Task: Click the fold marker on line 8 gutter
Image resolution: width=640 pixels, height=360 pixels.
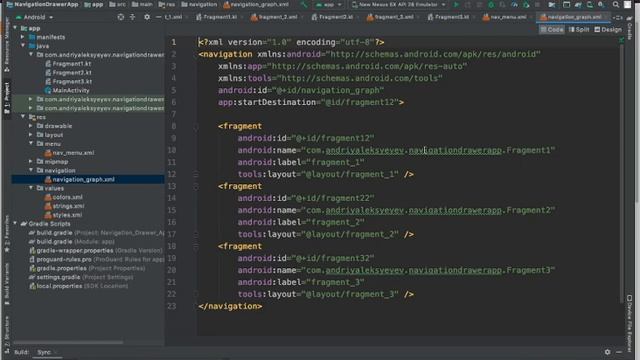Action: (x=196, y=127)
